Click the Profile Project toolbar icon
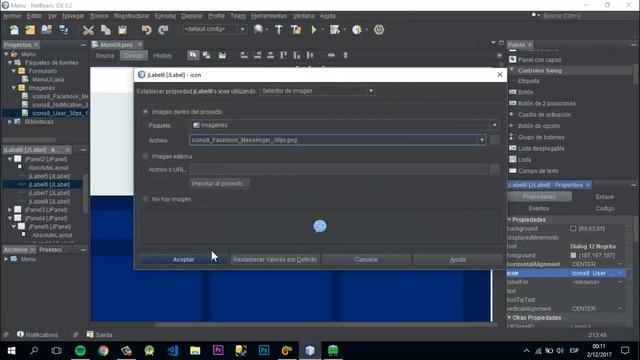The height and width of the screenshot is (360, 640). [x=357, y=30]
